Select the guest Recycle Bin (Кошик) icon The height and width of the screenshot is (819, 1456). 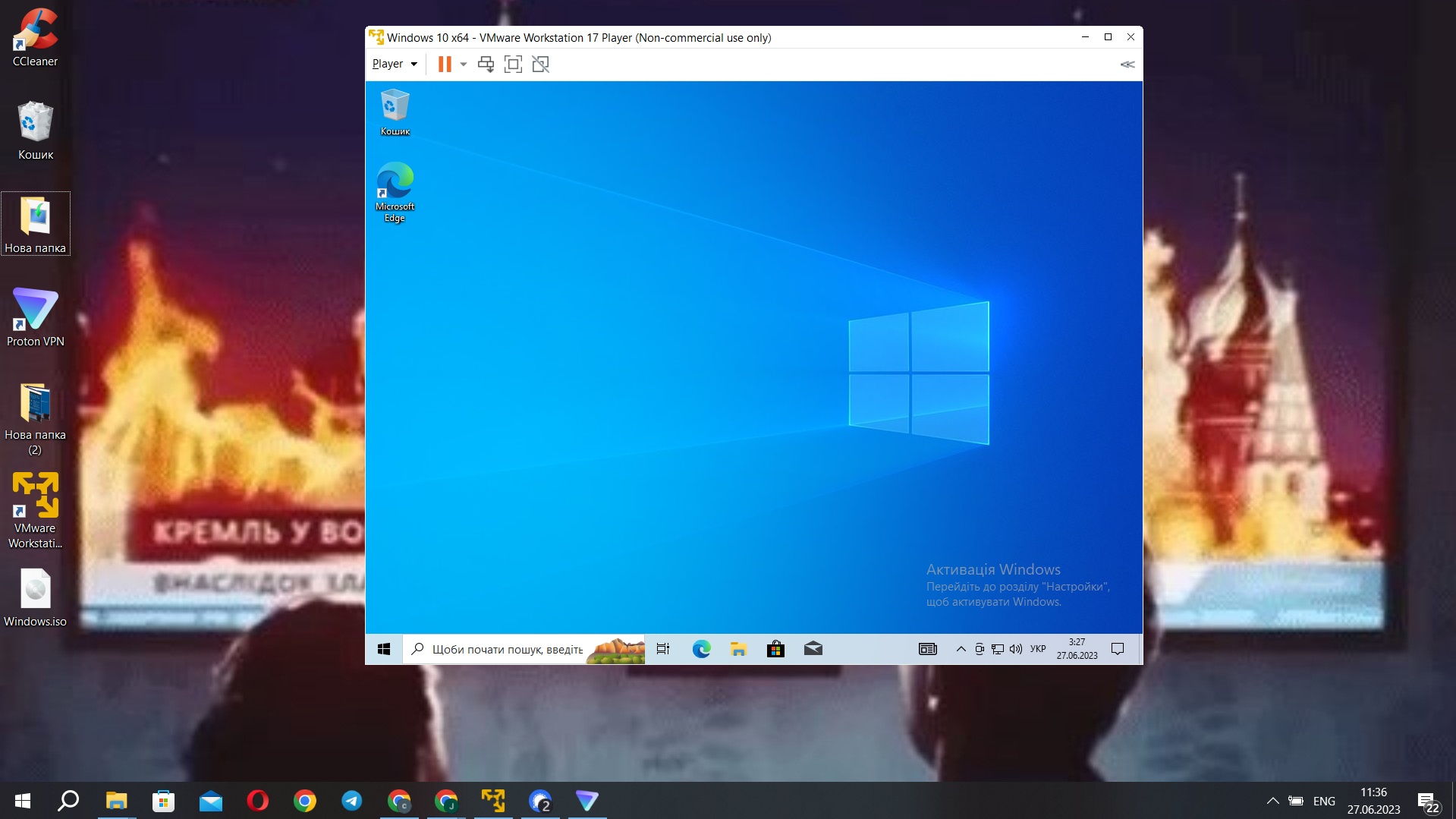click(395, 112)
